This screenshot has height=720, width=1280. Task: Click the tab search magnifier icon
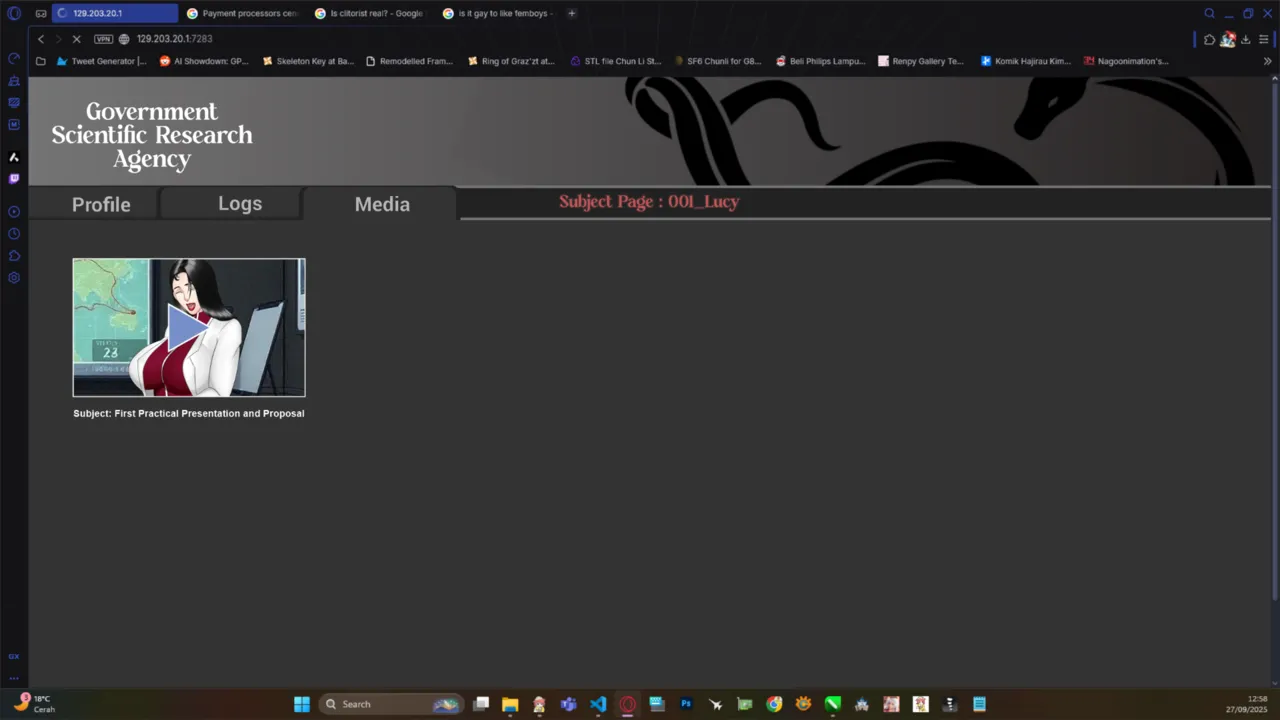click(1209, 13)
